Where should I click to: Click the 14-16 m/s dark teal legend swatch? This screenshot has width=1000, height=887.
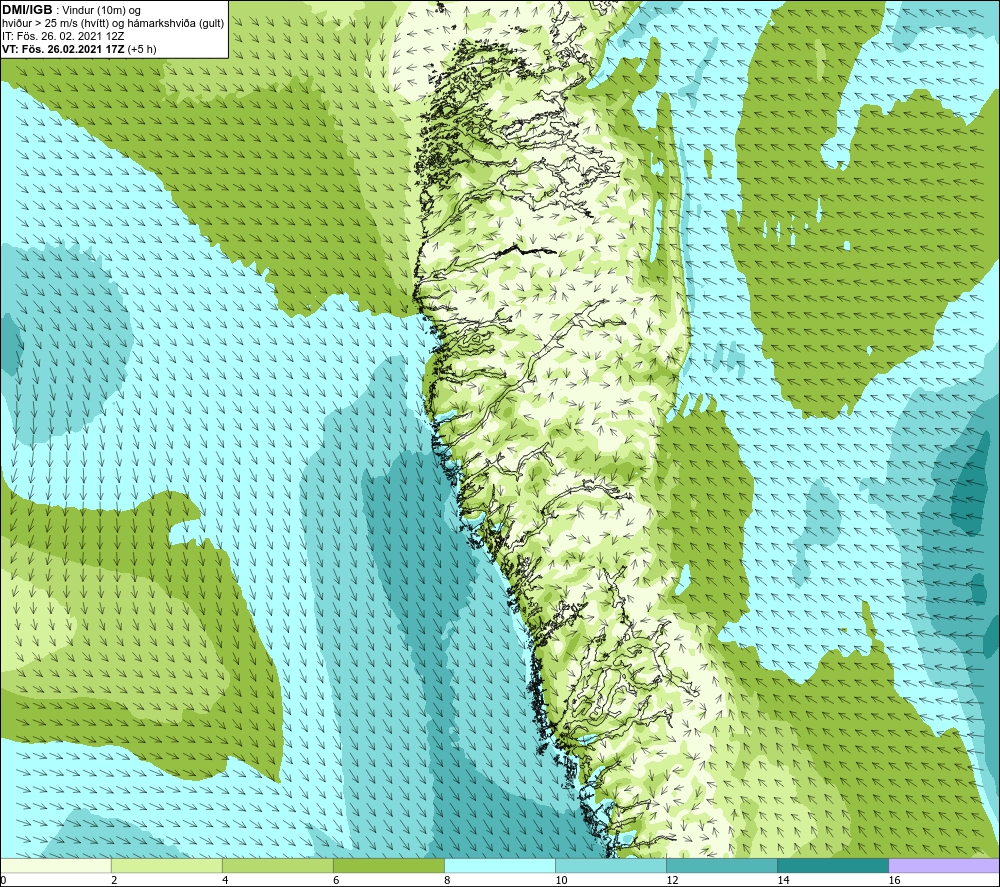[x=832, y=865]
